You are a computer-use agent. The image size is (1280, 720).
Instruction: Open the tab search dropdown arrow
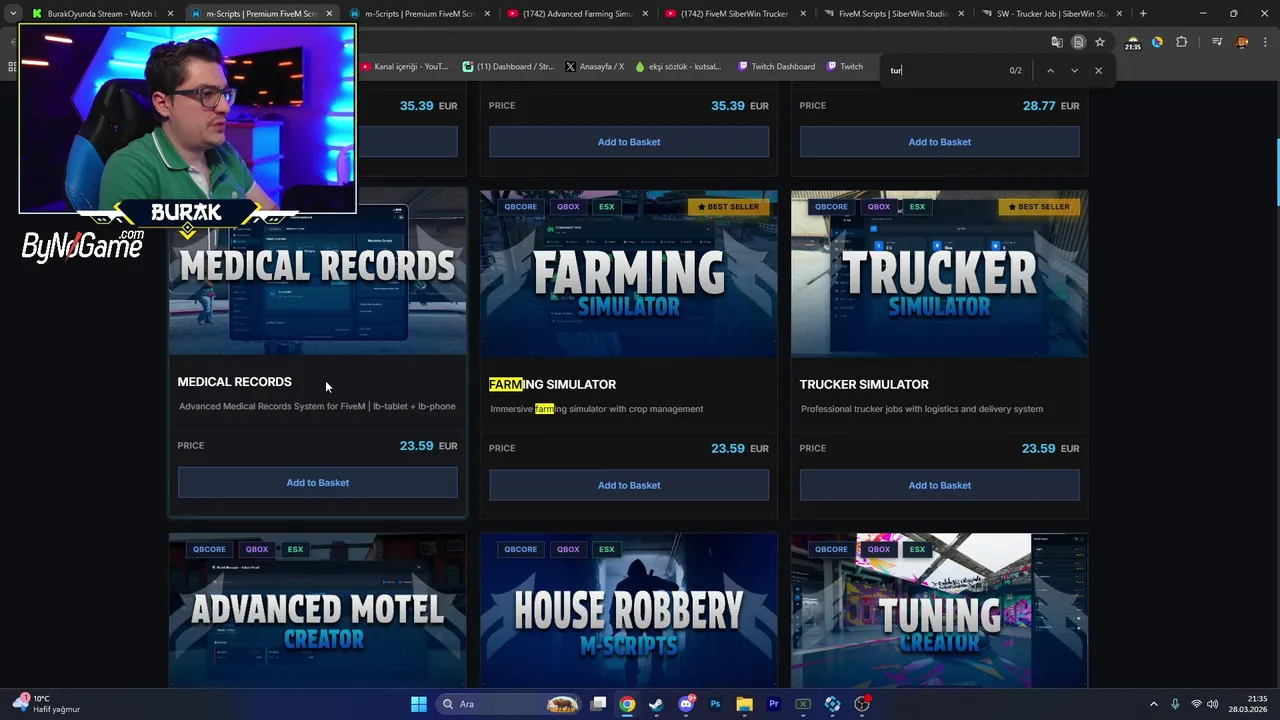click(12, 14)
